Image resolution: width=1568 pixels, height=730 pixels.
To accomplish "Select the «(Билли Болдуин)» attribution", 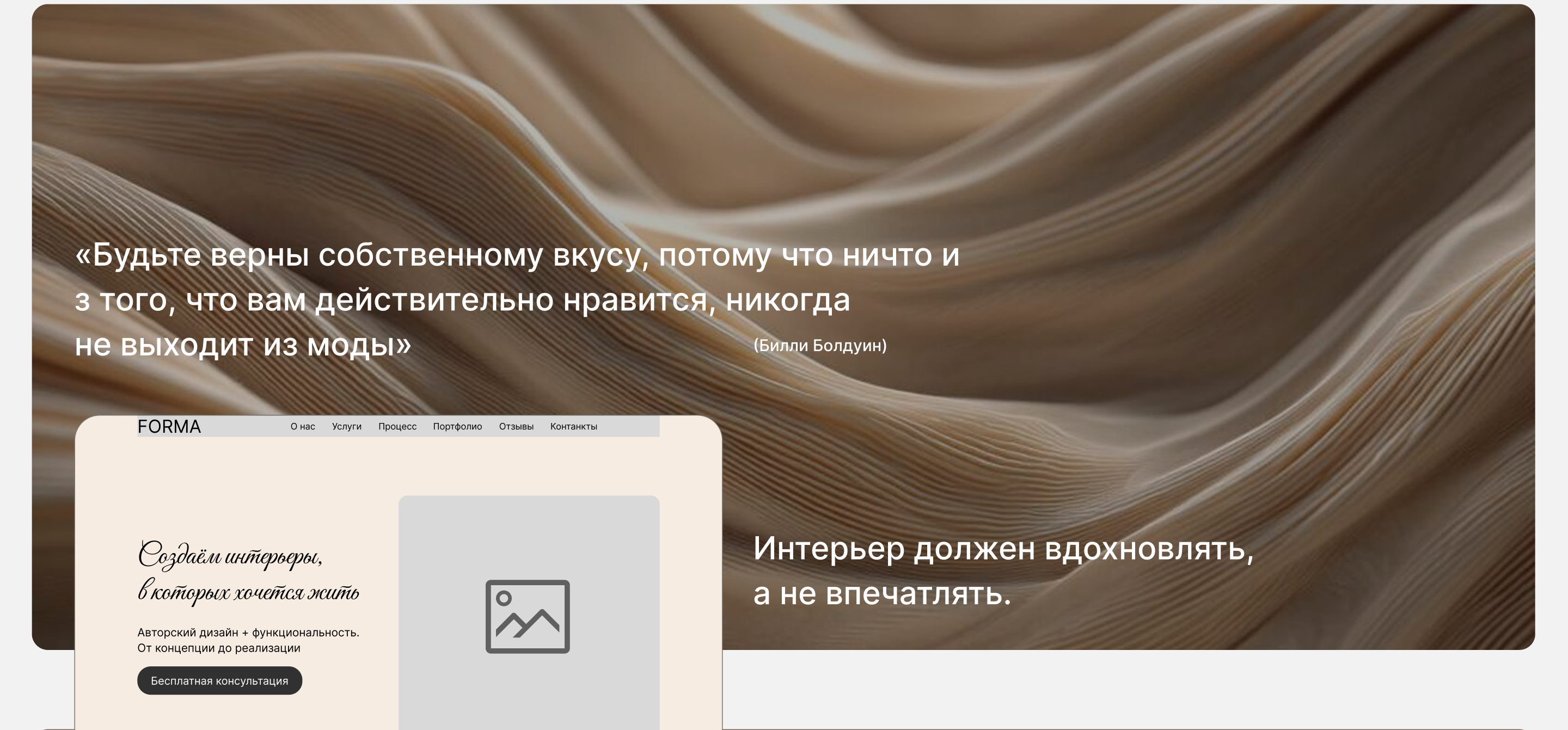I will (820, 345).
